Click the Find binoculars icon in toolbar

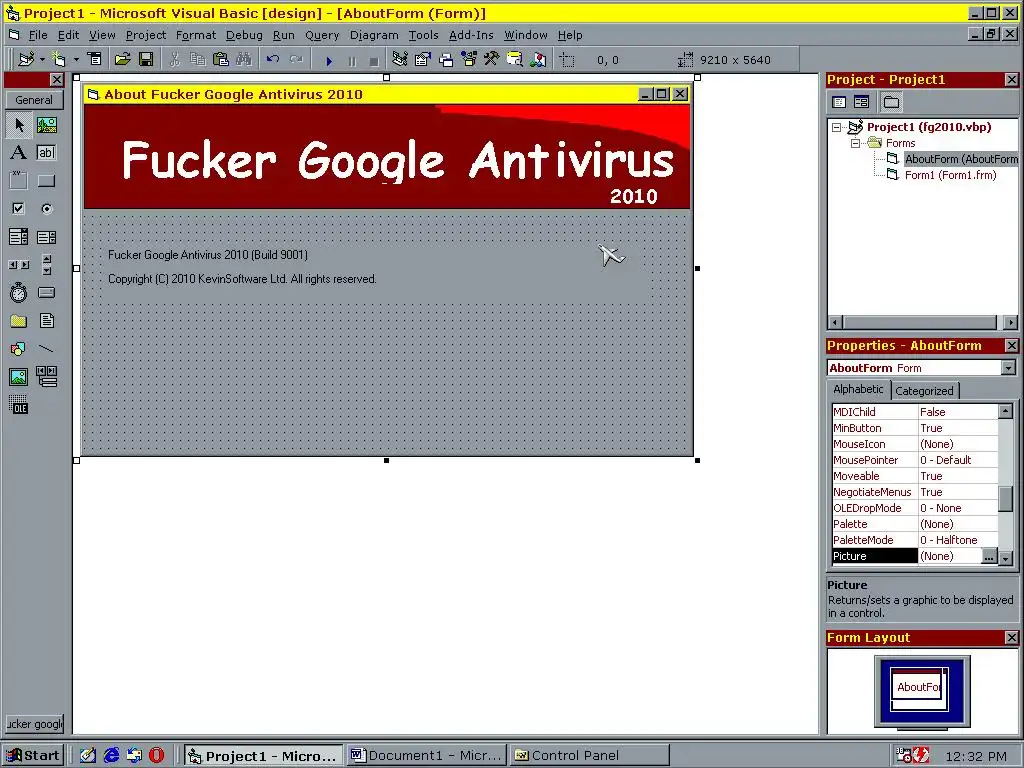[244, 59]
